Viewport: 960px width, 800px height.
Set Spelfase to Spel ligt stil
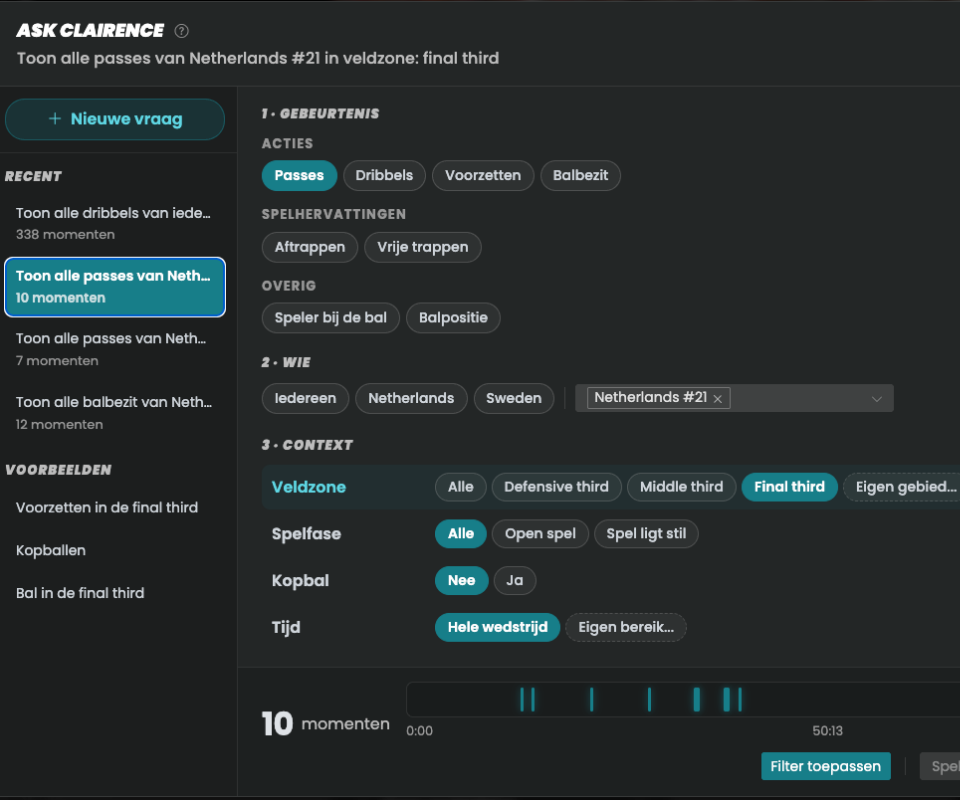click(x=646, y=534)
